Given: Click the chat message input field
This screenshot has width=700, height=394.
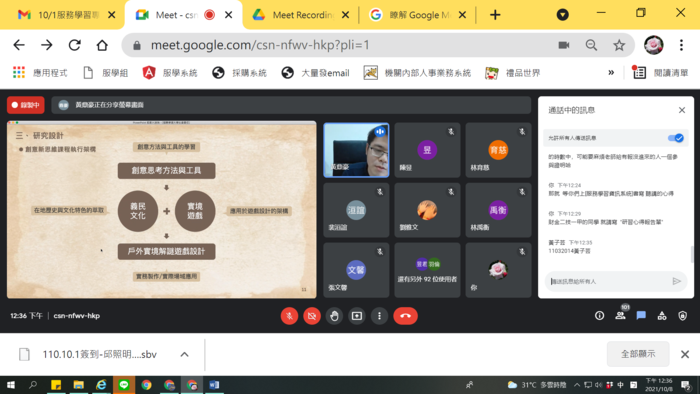Looking at the screenshot, I should (608, 281).
